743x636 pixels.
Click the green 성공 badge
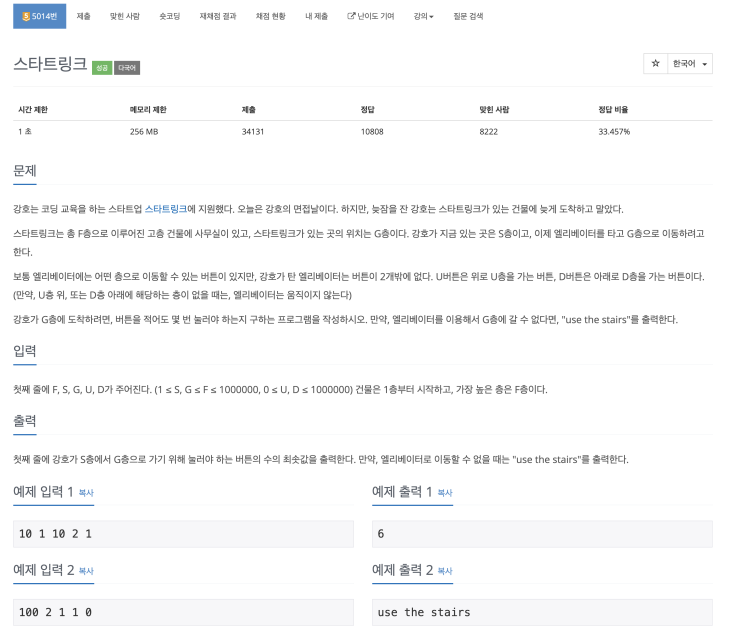tap(102, 68)
